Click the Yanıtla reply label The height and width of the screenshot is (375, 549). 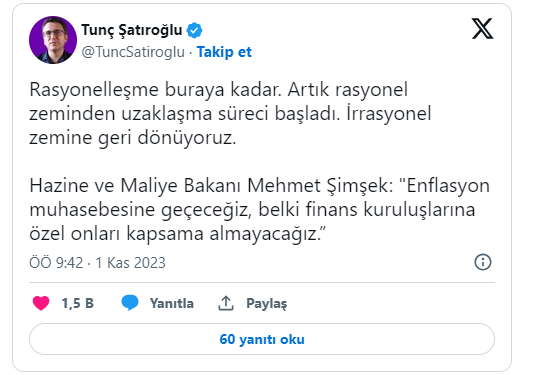[x=172, y=303]
